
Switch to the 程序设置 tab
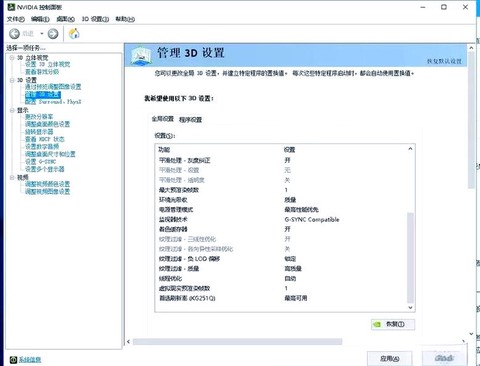[x=190, y=119]
